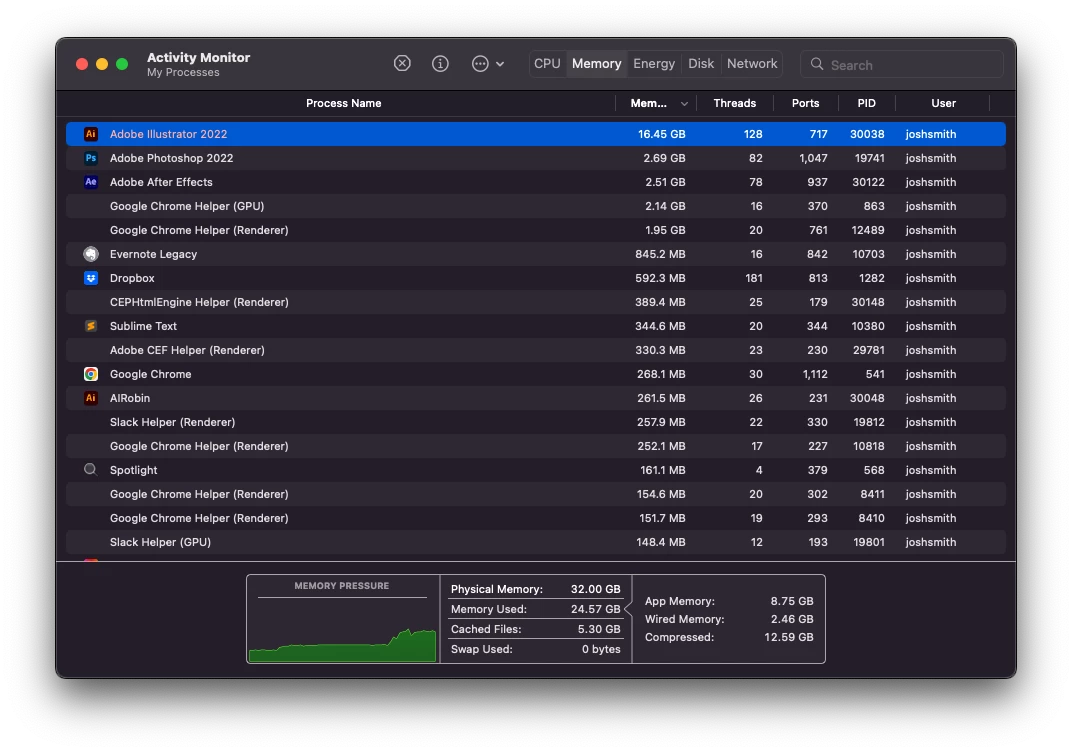Open the Energy tab
This screenshot has width=1072, height=752.
654,64
